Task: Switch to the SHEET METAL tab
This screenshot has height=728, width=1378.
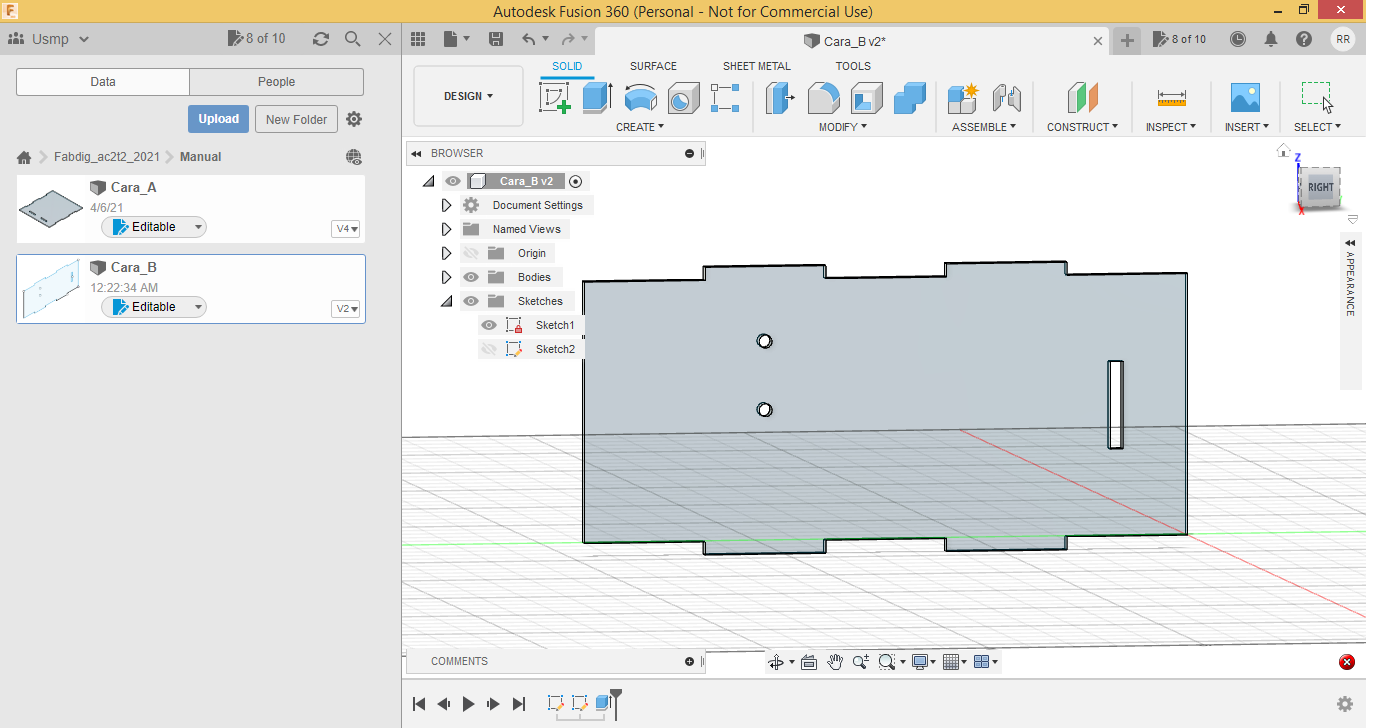Action: (756, 66)
